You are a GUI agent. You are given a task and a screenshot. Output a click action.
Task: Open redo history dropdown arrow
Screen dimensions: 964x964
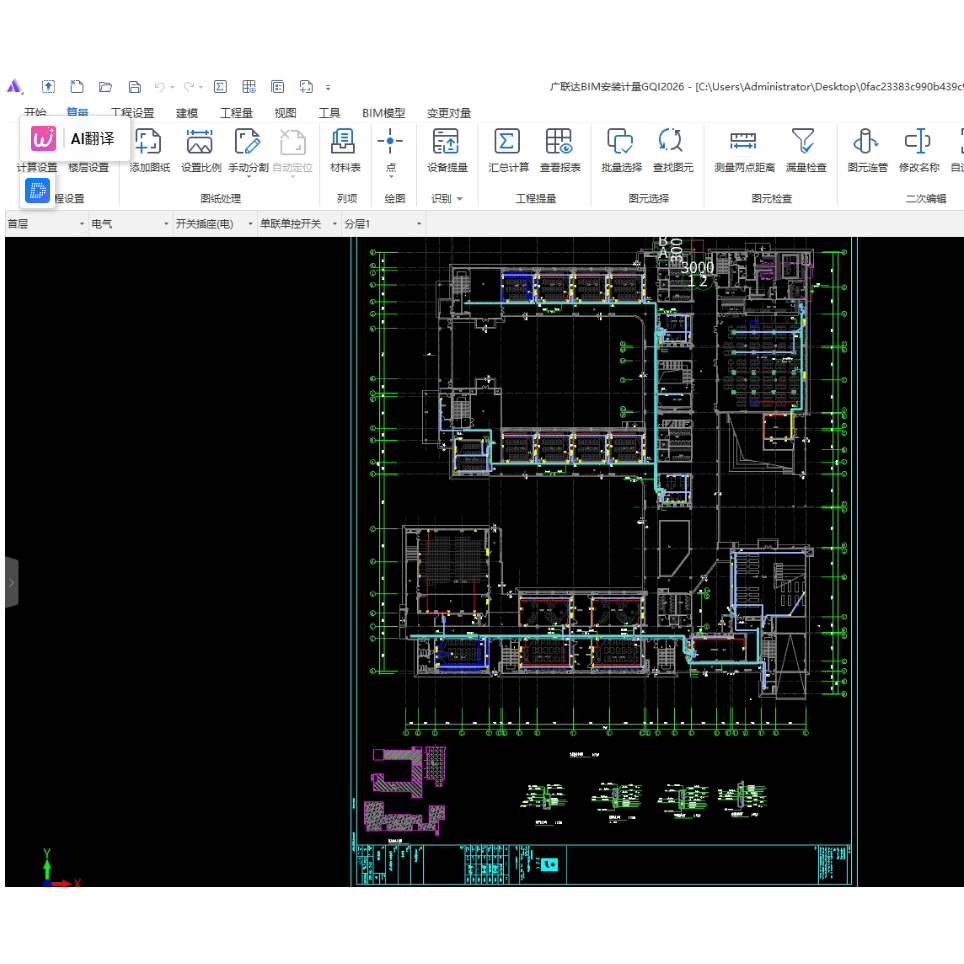click(x=201, y=87)
